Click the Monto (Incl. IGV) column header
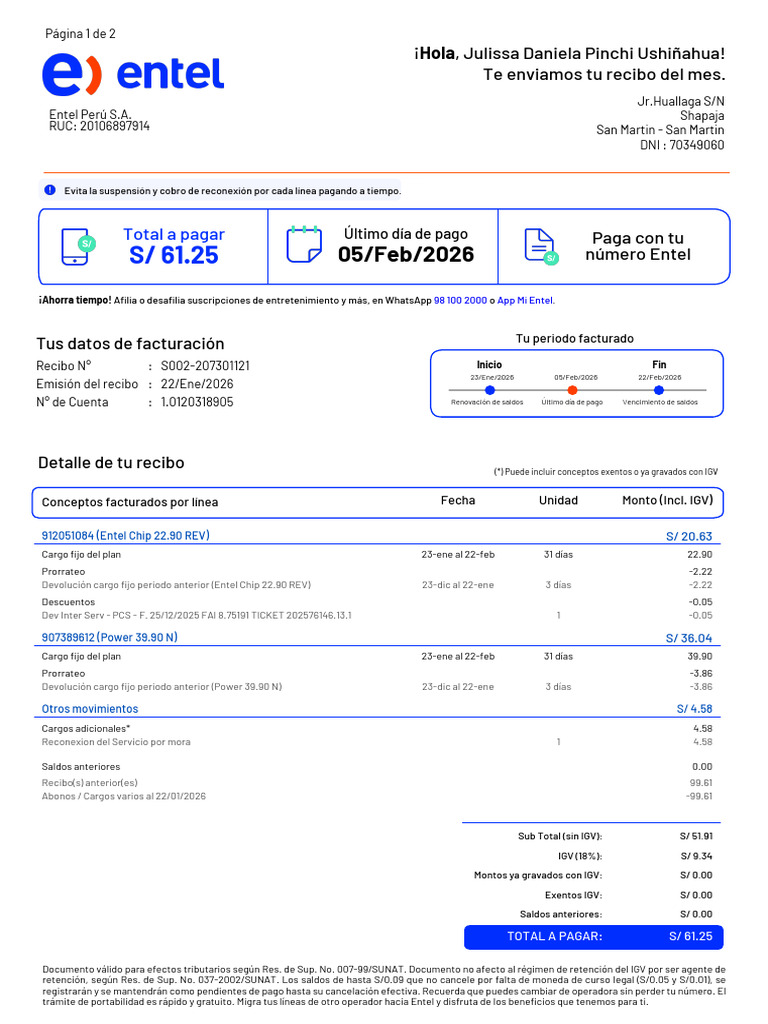Image resolution: width=768 pixels, height=1024 pixels. coord(667,500)
